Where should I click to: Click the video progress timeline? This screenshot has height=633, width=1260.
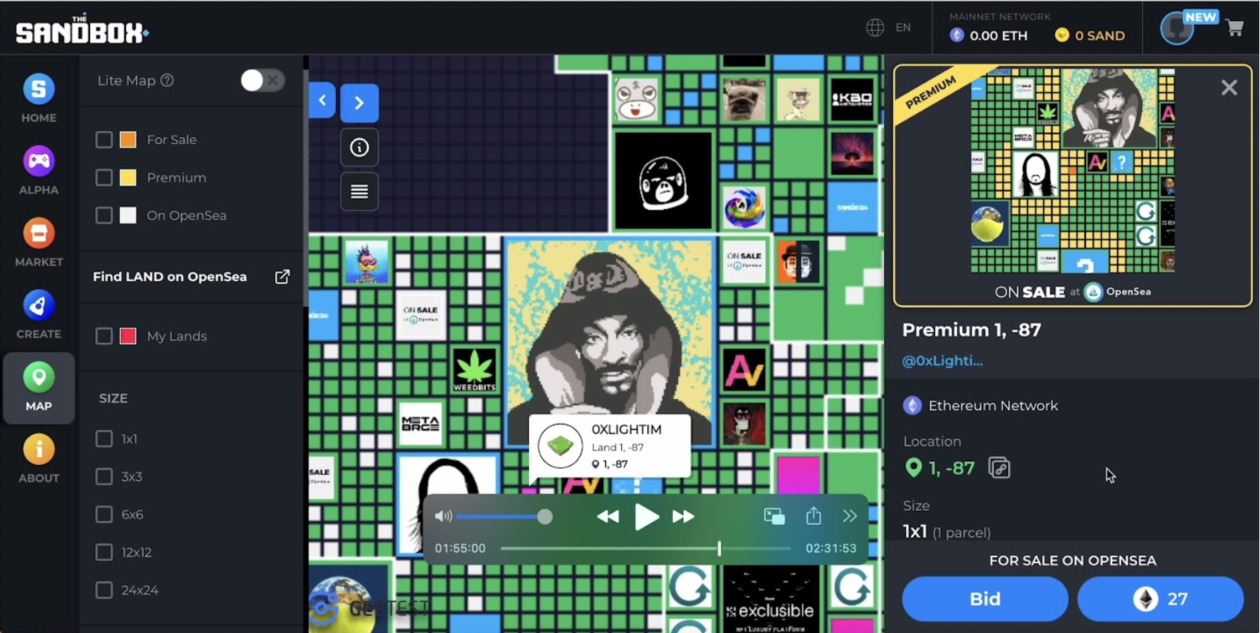pyautogui.click(x=646, y=548)
